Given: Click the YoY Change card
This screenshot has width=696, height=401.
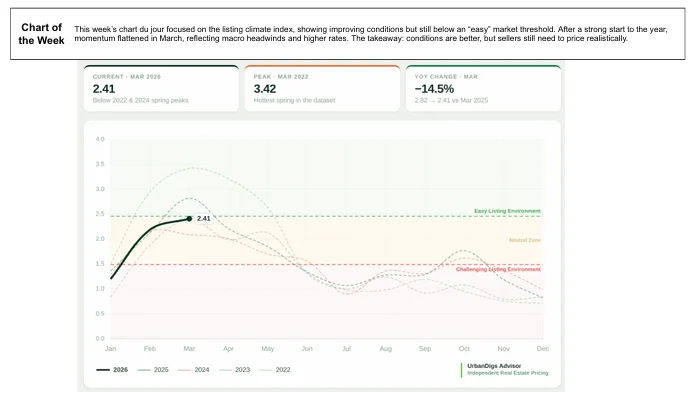Looking at the screenshot, I should (481, 89).
